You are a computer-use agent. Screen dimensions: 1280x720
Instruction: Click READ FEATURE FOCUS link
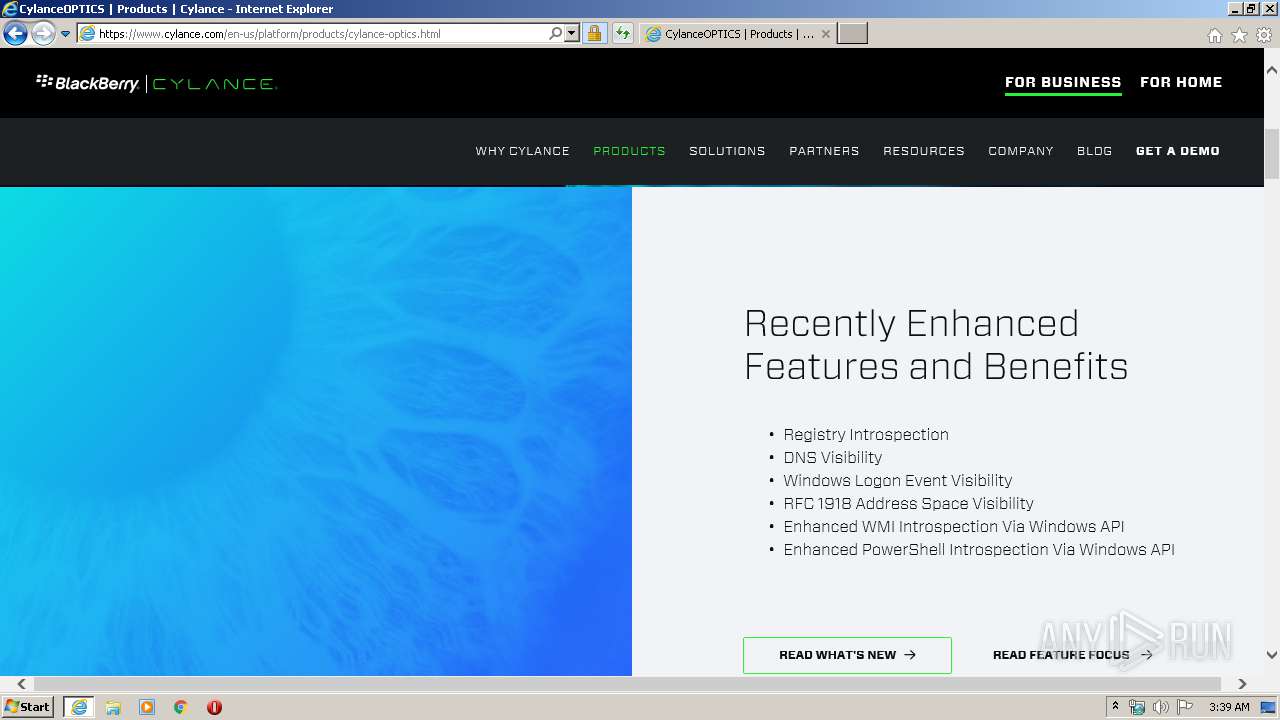pos(1072,655)
